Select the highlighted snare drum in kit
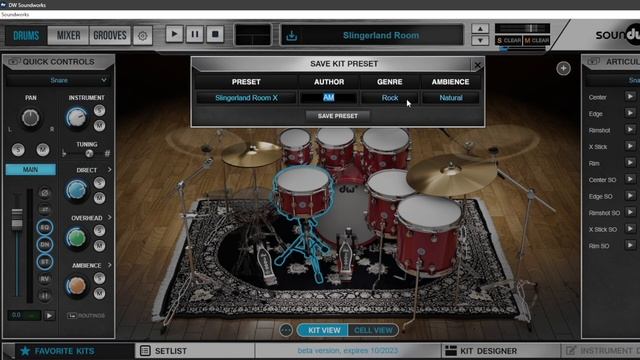The height and width of the screenshot is (360, 640). (303, 191)
